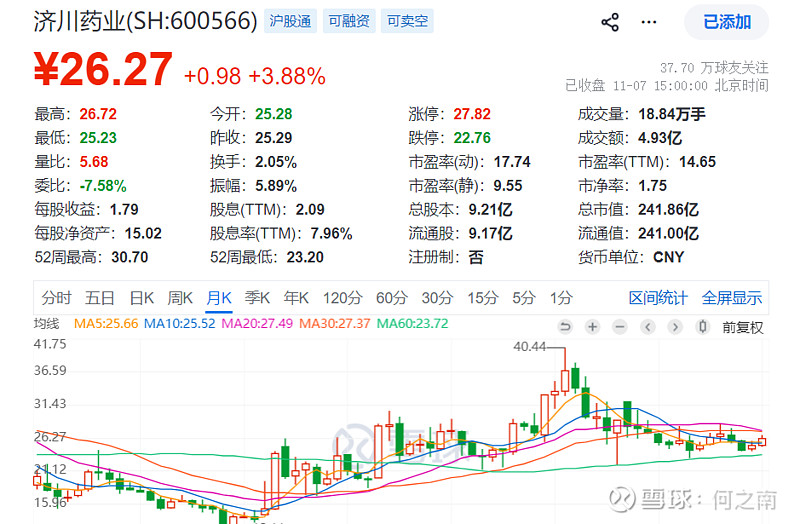Click the current price ¥26.27
Image resolution: width=800 pixels, height=524 pixels.
[x=103, y=69]
